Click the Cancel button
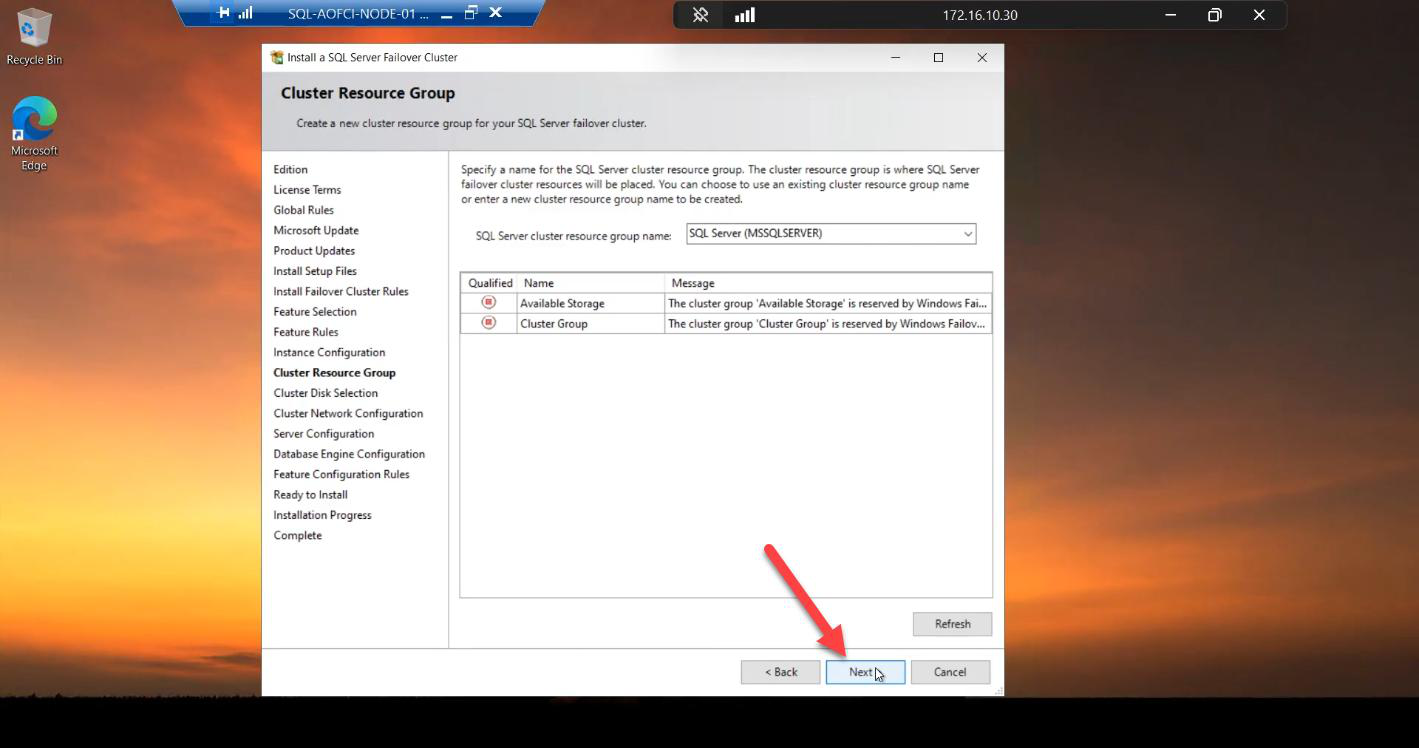The image size is (1419, 748). pos(950,672)
